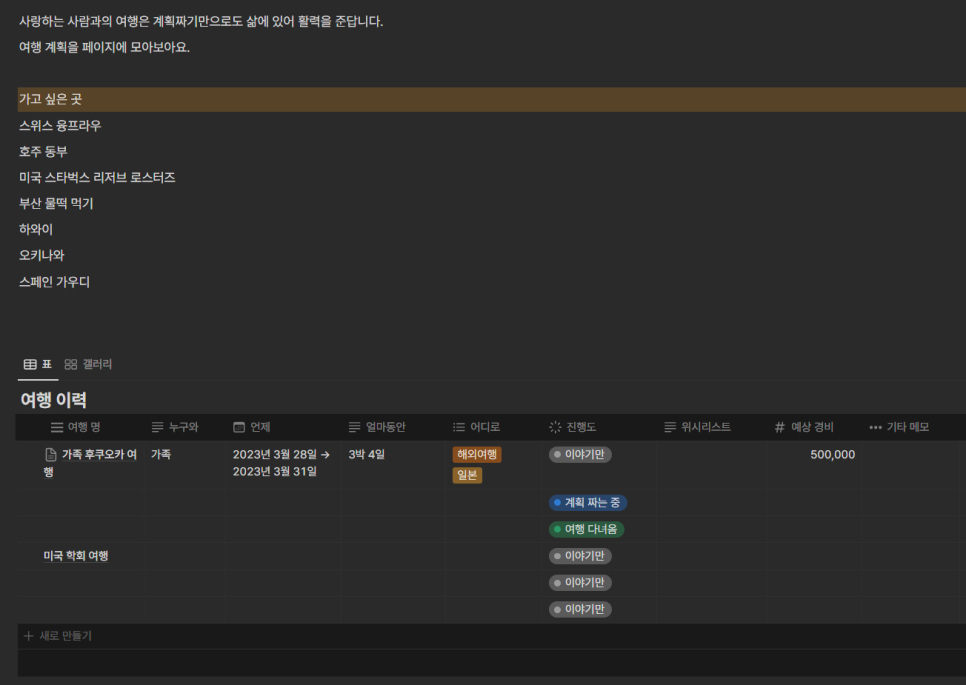
Task: Click the text icon in 위시리스트 header
Action: point(670,427)
